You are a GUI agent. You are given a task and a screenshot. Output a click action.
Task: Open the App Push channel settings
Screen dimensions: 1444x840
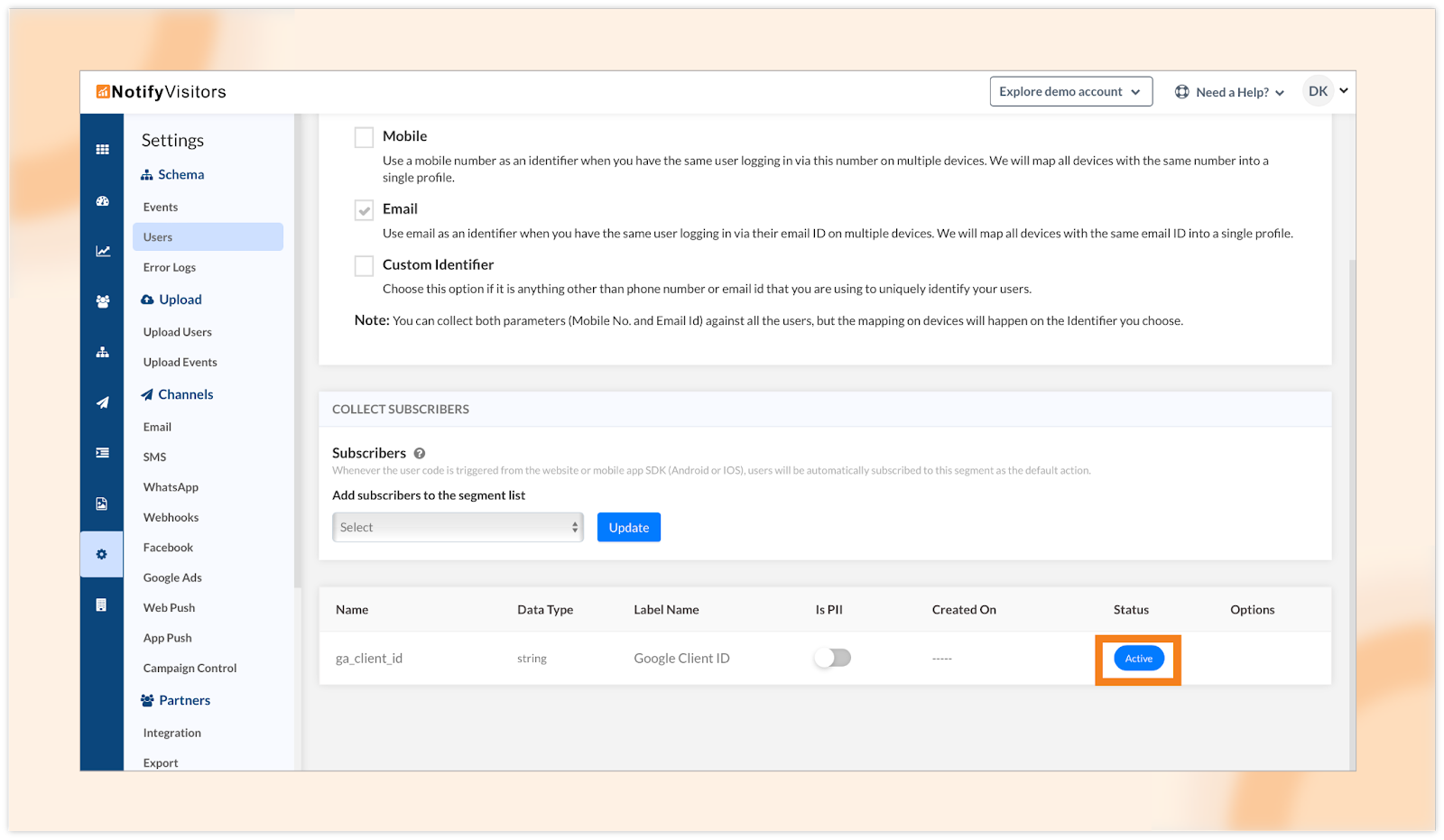pyautogui.click(x=167, y=638)
